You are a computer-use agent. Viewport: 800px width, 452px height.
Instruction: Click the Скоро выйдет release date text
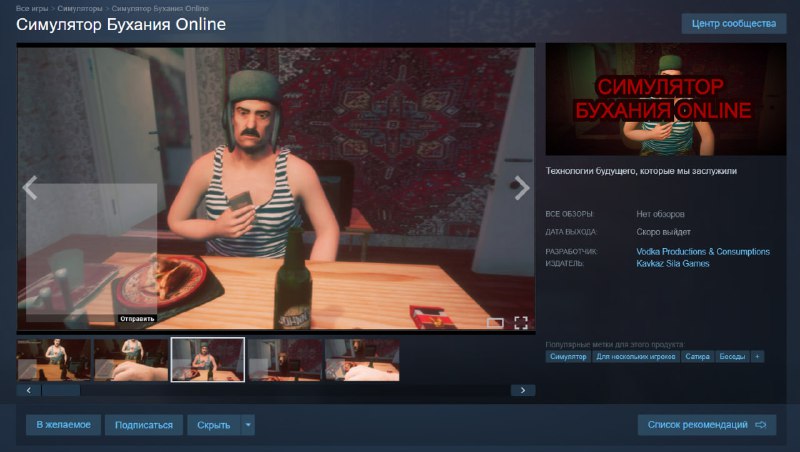click(x=663, y=232)
